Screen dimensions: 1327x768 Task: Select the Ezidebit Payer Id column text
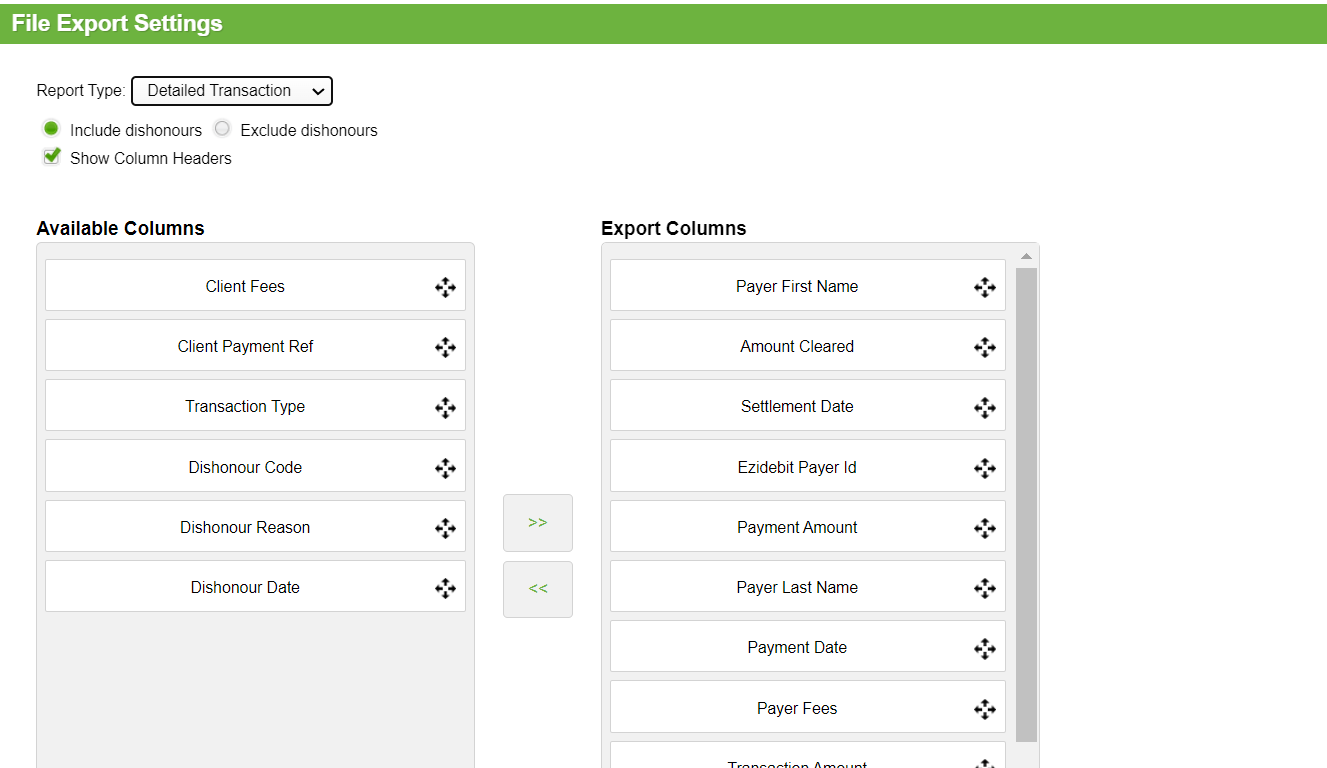click(x=797, y=468)
